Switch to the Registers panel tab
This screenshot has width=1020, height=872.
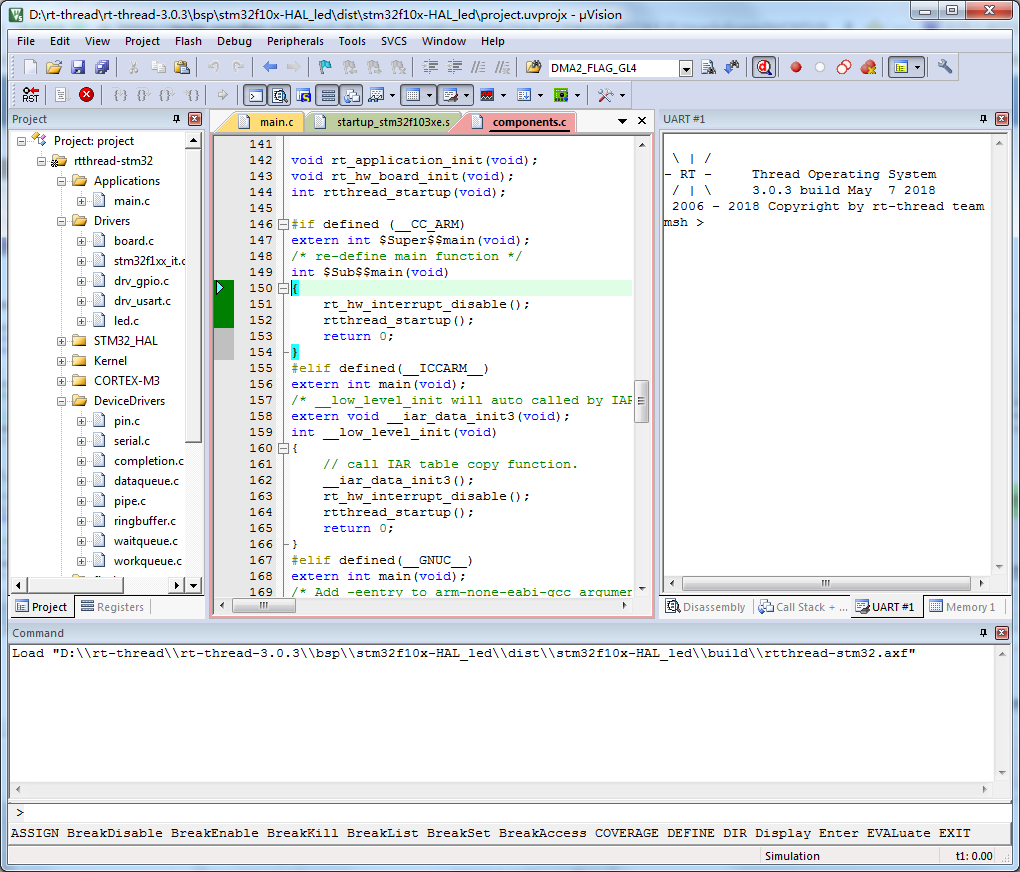coord(112,607)
